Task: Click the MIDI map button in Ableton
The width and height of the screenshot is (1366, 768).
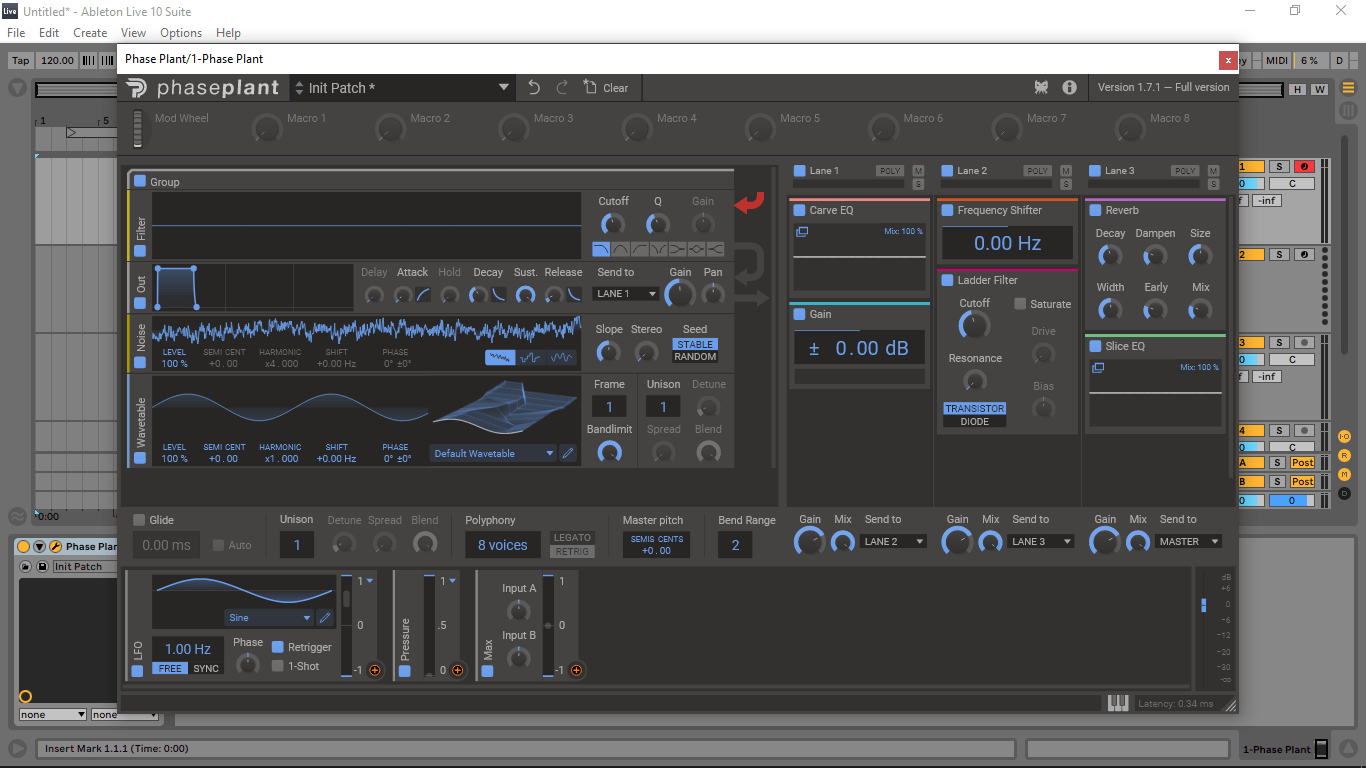Action: pos(1277,61)
